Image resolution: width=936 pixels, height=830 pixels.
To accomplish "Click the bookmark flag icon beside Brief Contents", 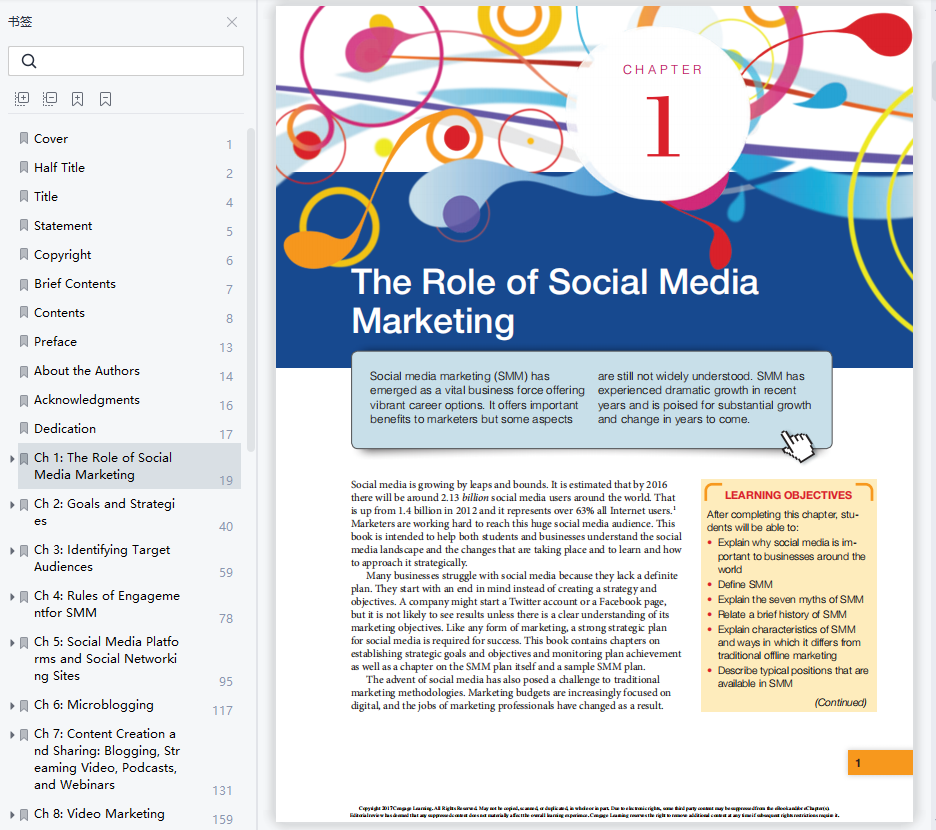I will pos(24,284).
